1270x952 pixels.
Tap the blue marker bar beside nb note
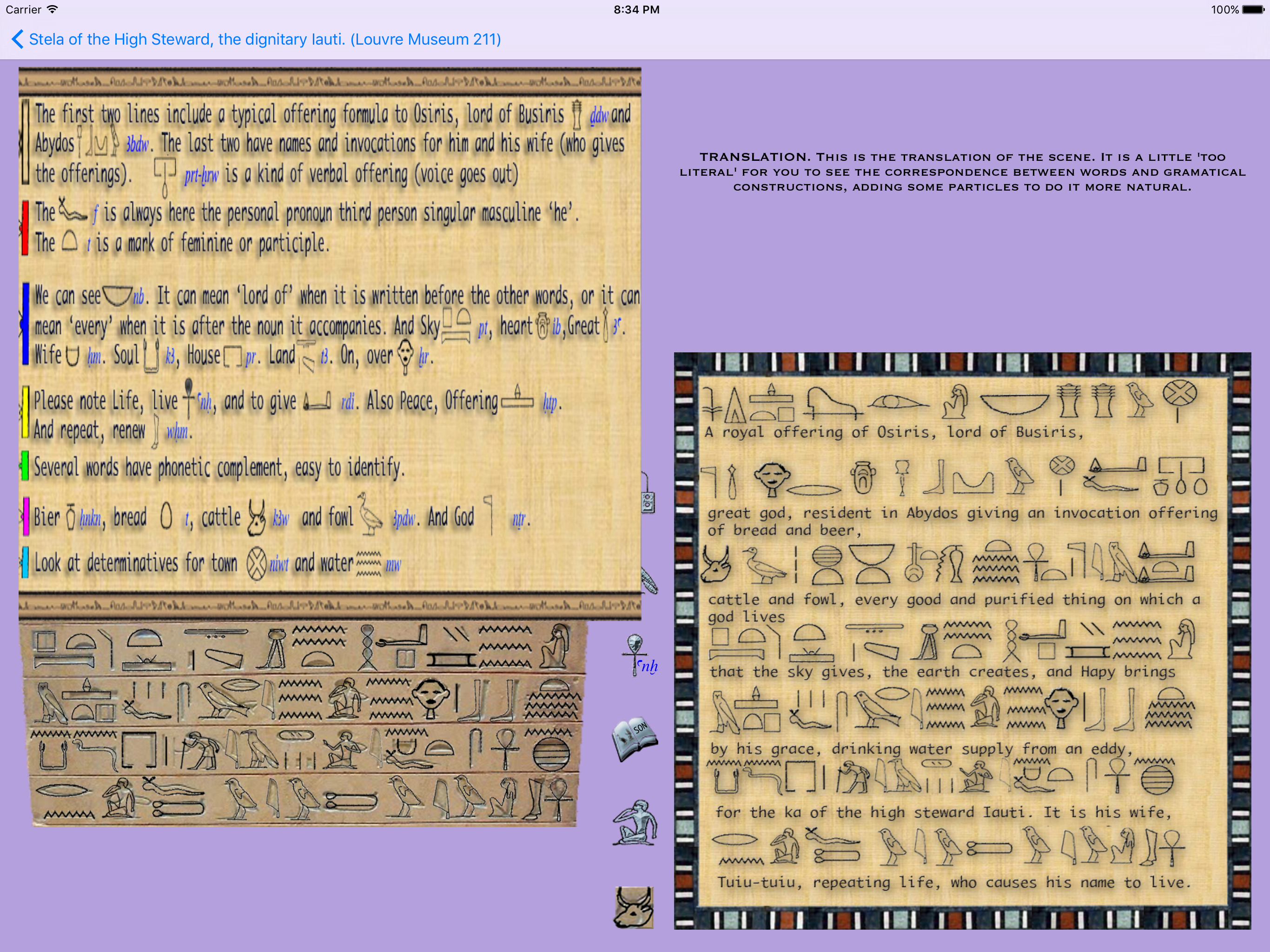25,324
